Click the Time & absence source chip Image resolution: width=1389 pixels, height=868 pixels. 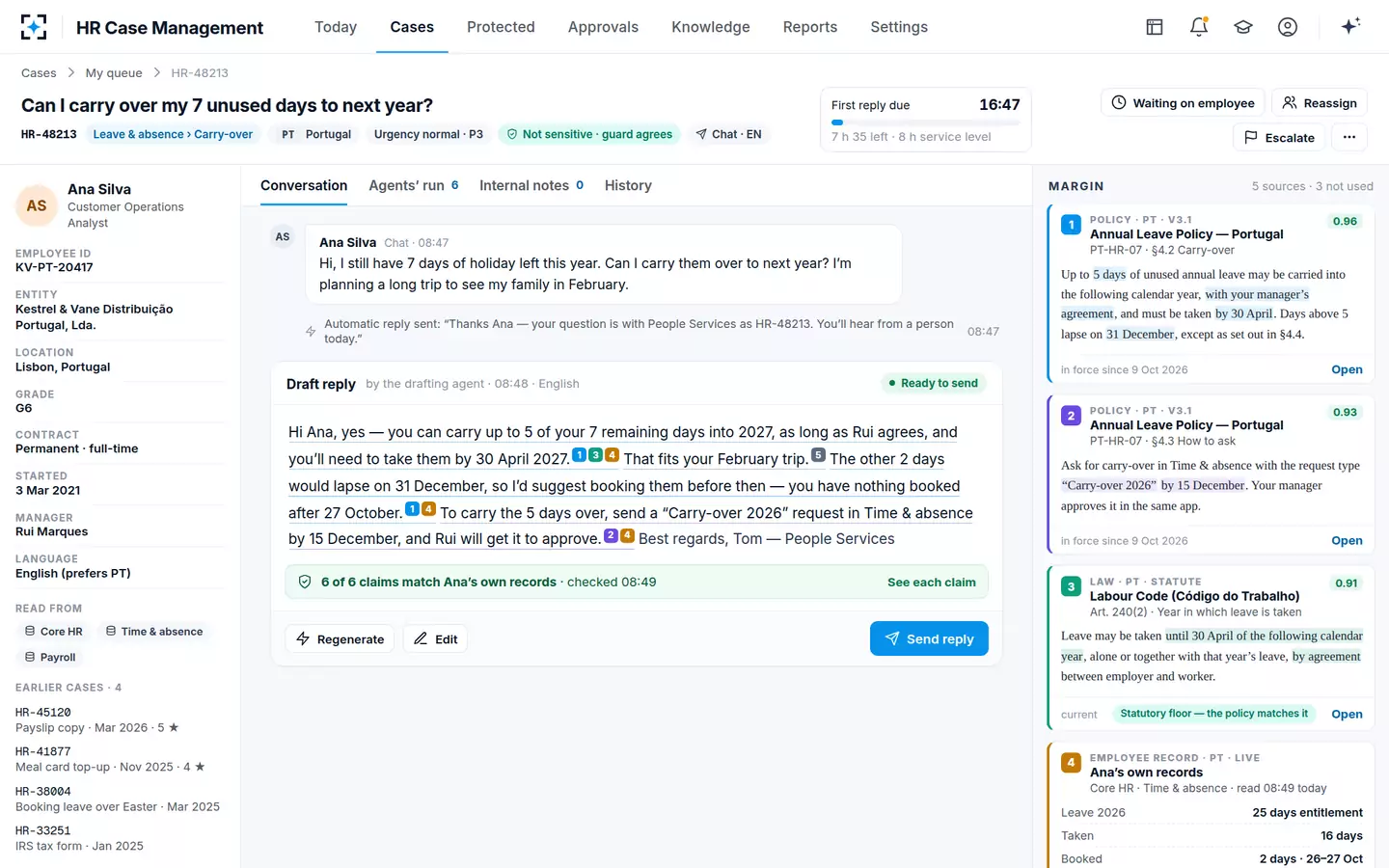pos(154,632)
